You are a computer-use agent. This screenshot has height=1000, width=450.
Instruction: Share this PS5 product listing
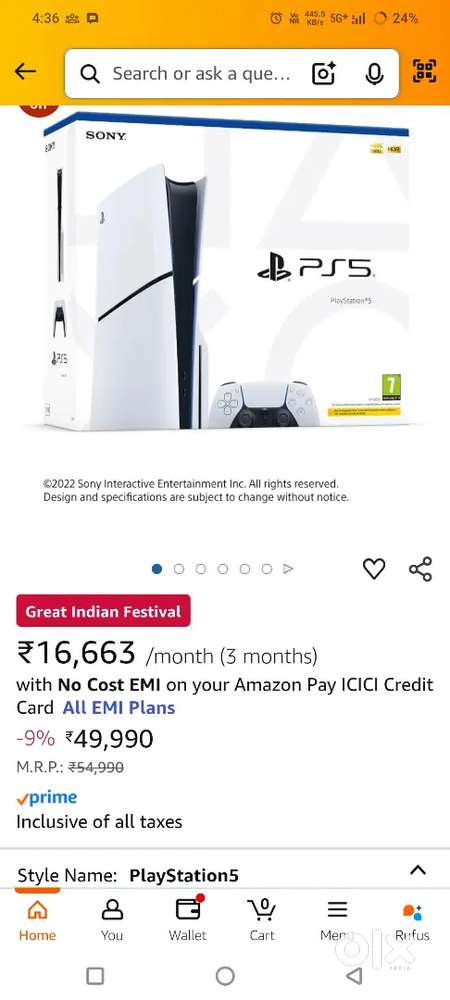421,569
